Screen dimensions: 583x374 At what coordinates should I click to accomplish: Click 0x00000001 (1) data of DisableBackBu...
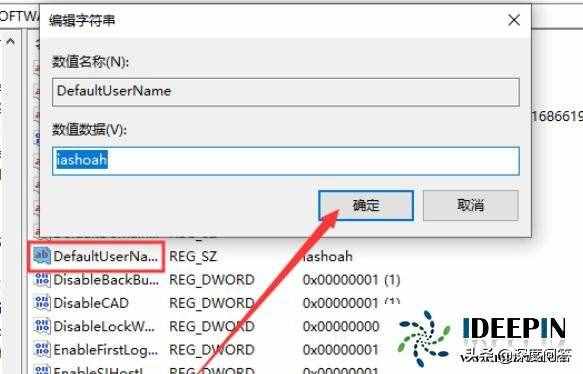[351, 280]
